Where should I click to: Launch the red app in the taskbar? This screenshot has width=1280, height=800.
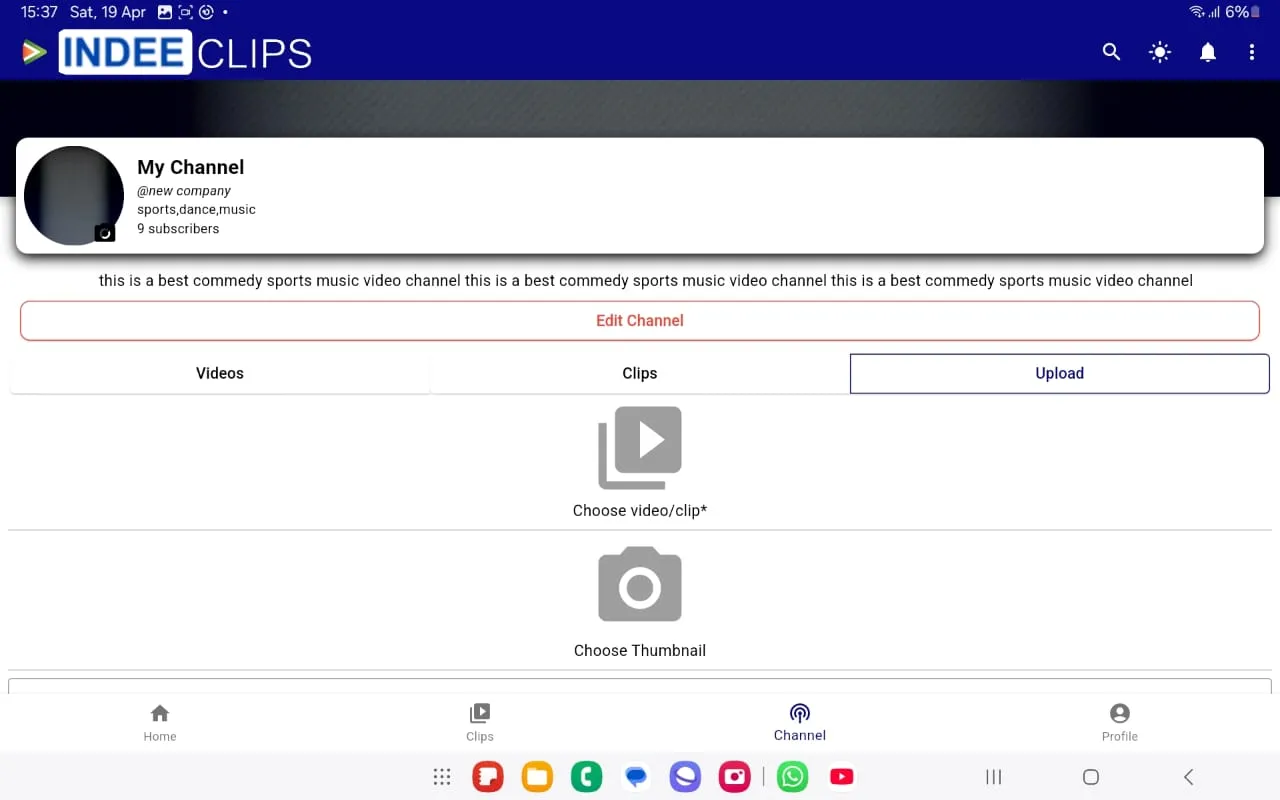(x=488, y=777)
